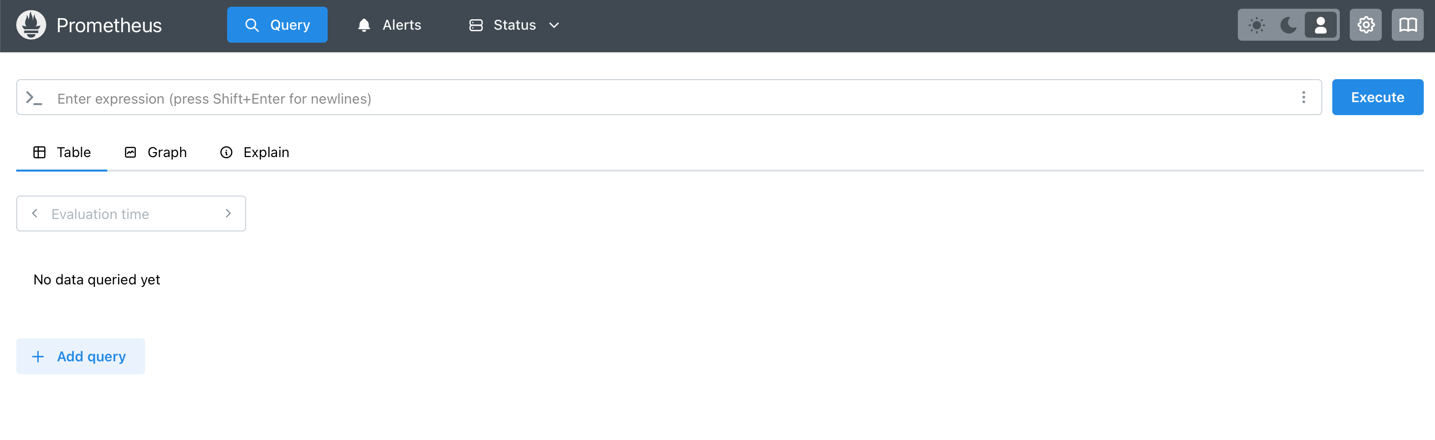Switch to the dark theme moon toggle
Screen dimensions: 1435x440
(1289, 25)
